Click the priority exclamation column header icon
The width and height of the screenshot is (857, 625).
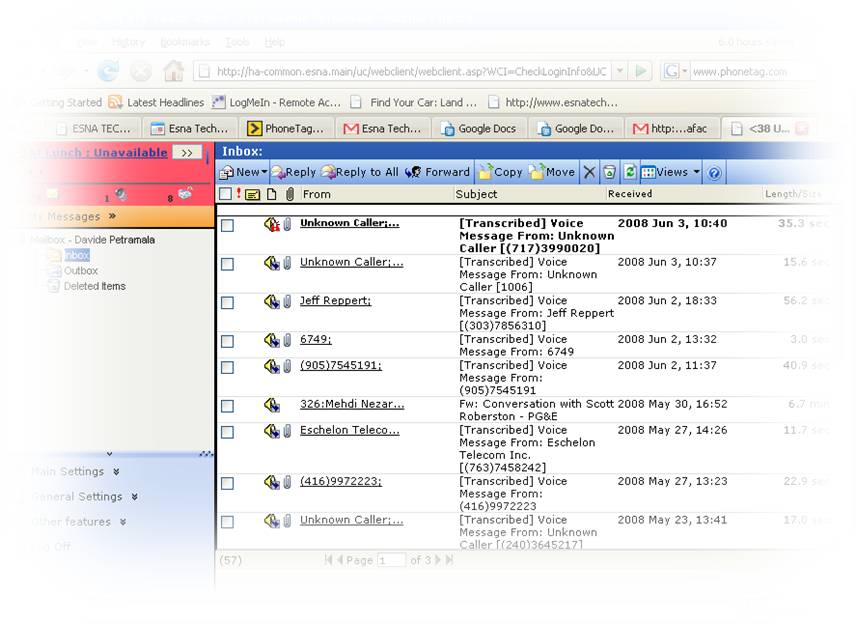tap(239, 193)
